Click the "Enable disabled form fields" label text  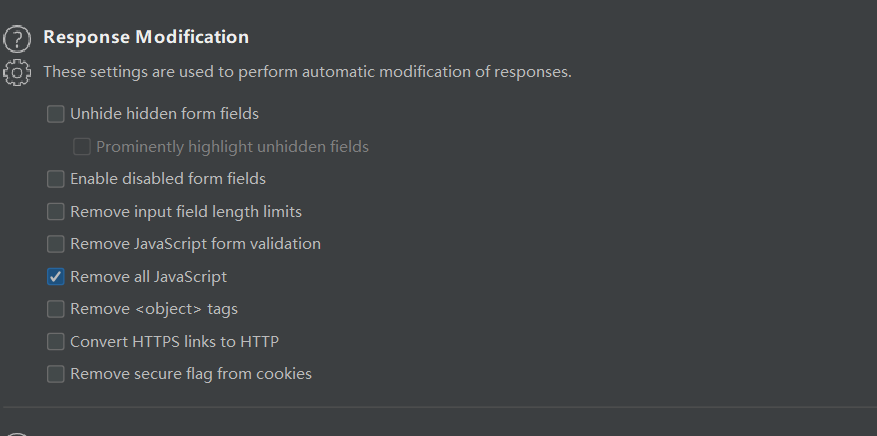click(167, 179)
